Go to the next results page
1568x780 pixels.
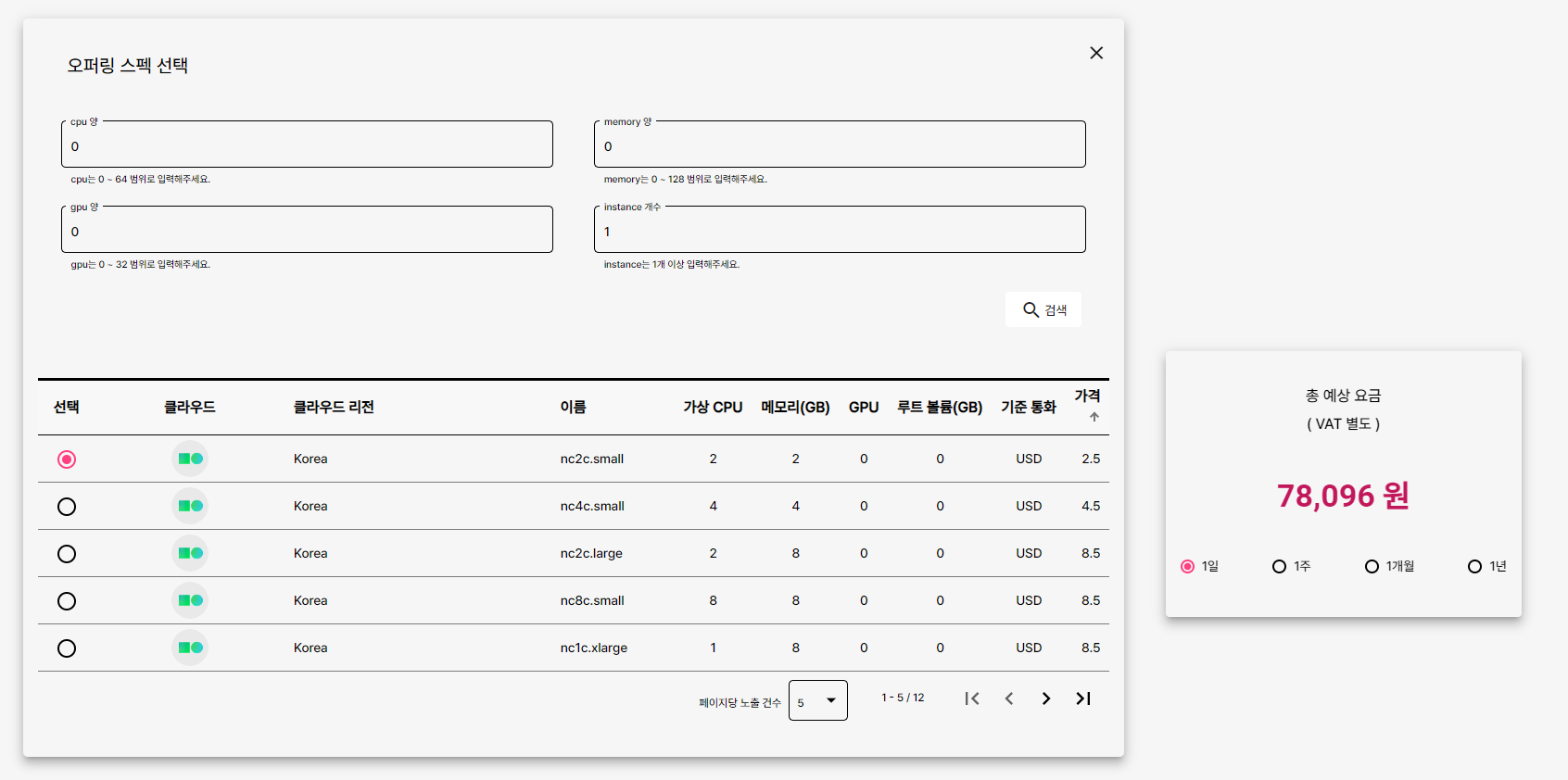pos(1046,698)
